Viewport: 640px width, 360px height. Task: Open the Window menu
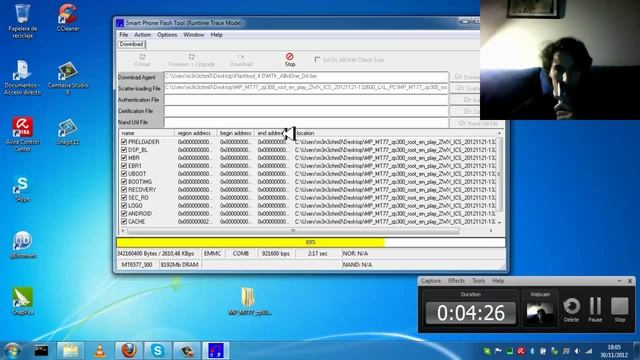(x=193, y=35)
